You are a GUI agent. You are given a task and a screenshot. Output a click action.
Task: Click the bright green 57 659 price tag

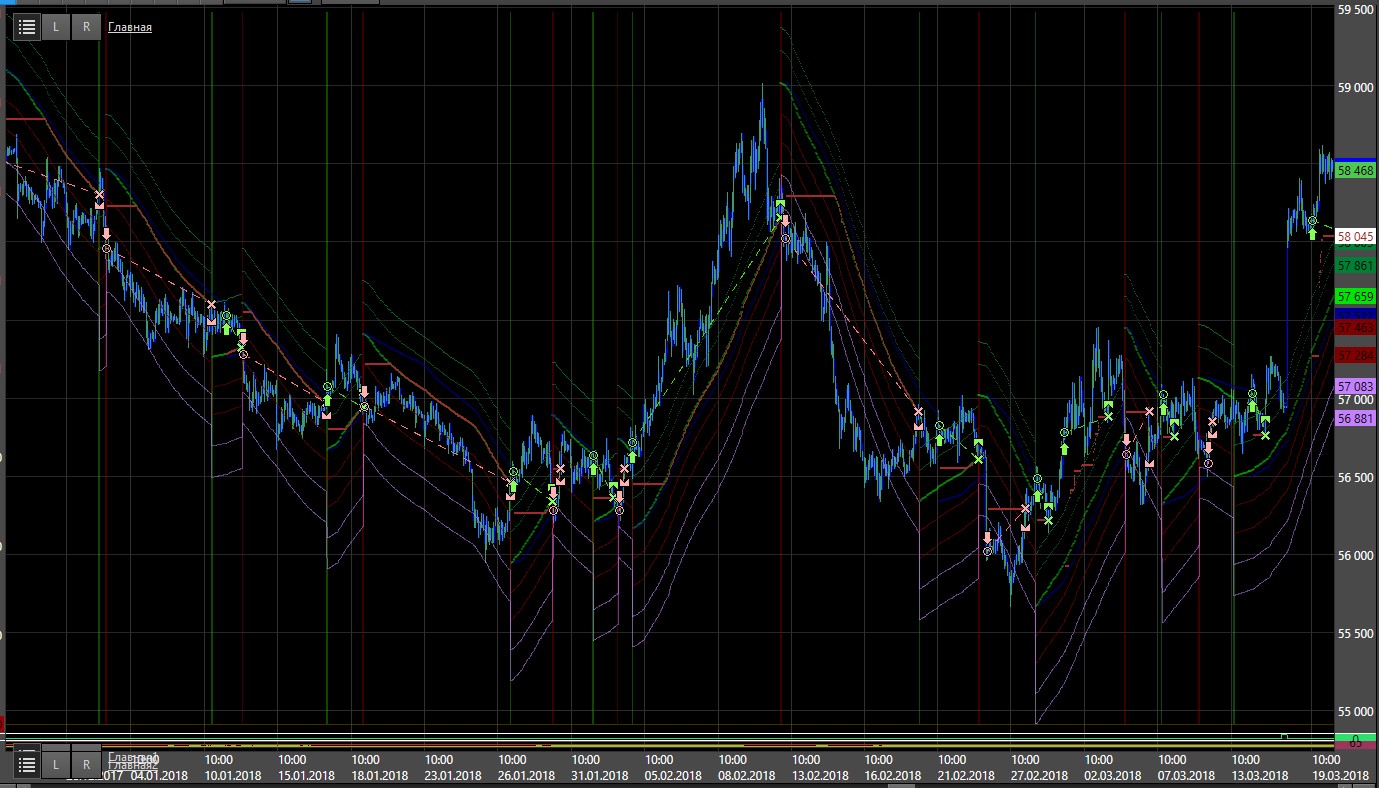pyautogui.click(x=1355, y=297)
